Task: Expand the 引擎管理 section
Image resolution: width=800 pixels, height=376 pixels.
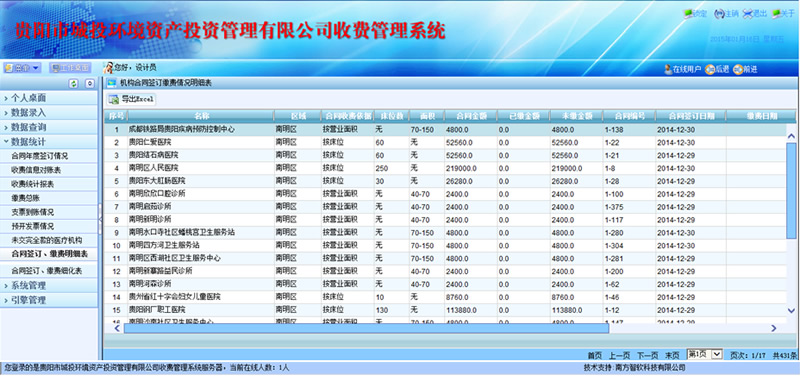Action: (49, 300)
